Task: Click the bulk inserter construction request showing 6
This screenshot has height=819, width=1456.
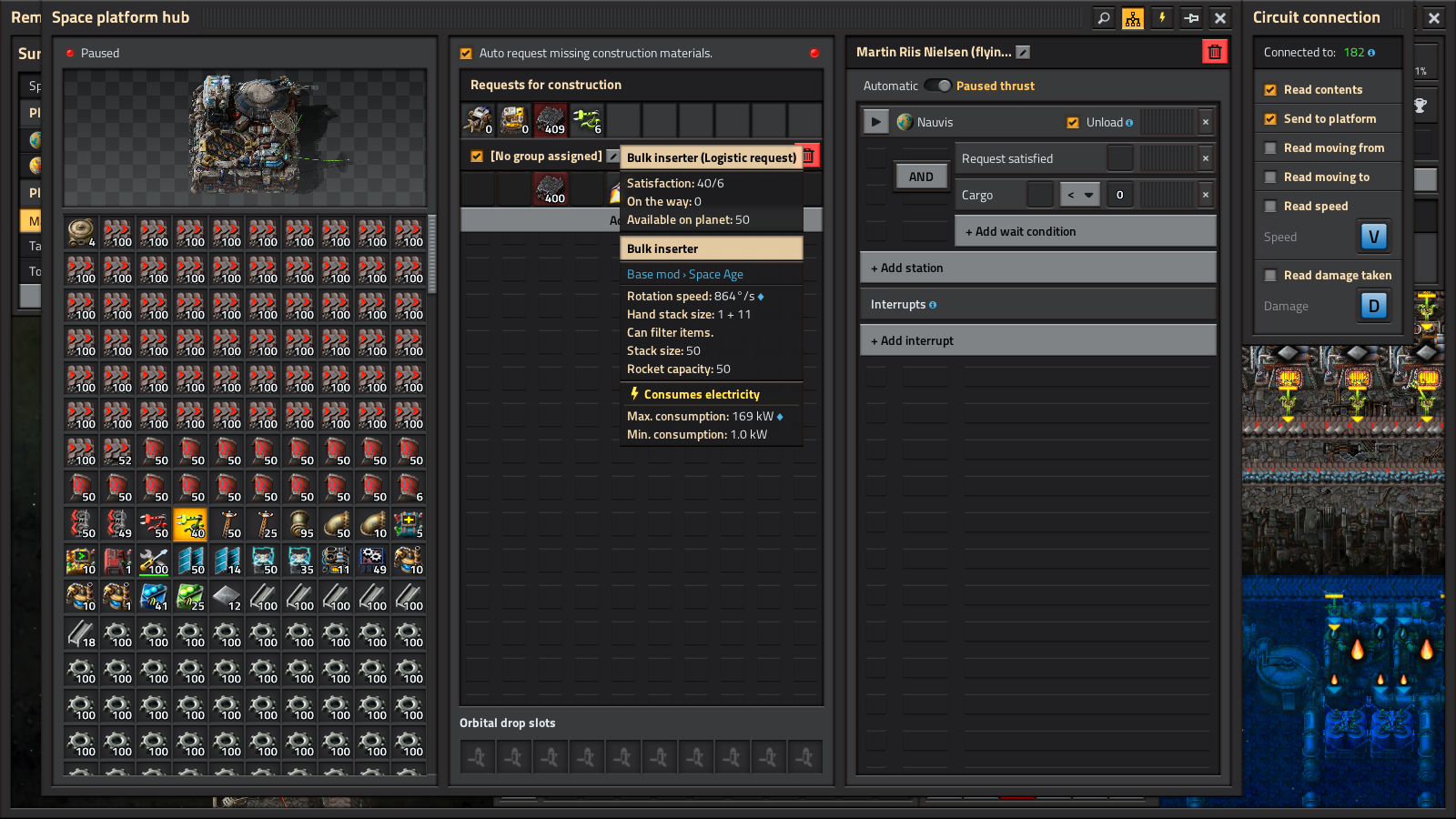Action: coord(587,120)
